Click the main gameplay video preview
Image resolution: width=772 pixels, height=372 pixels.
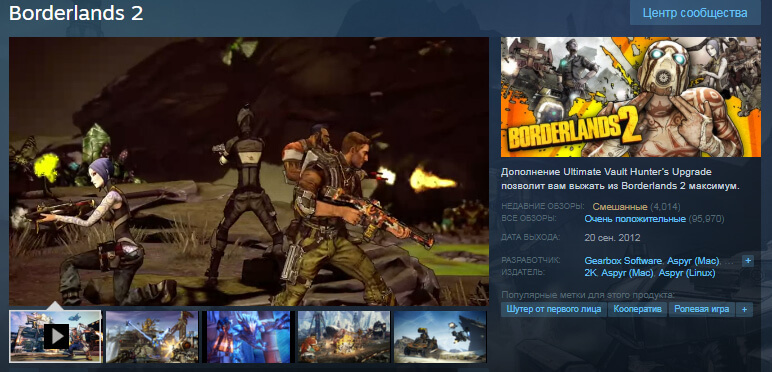[x=249, y=171]
